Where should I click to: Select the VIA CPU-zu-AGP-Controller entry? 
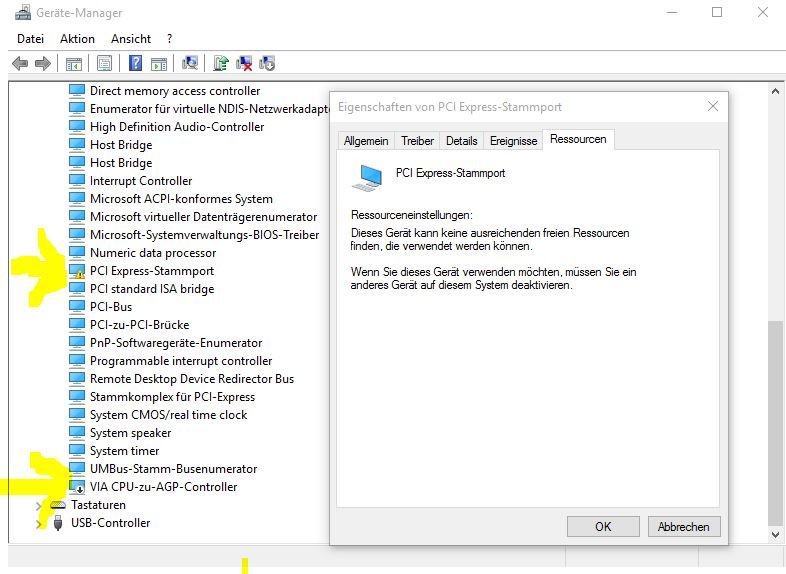tap(163, 487)
